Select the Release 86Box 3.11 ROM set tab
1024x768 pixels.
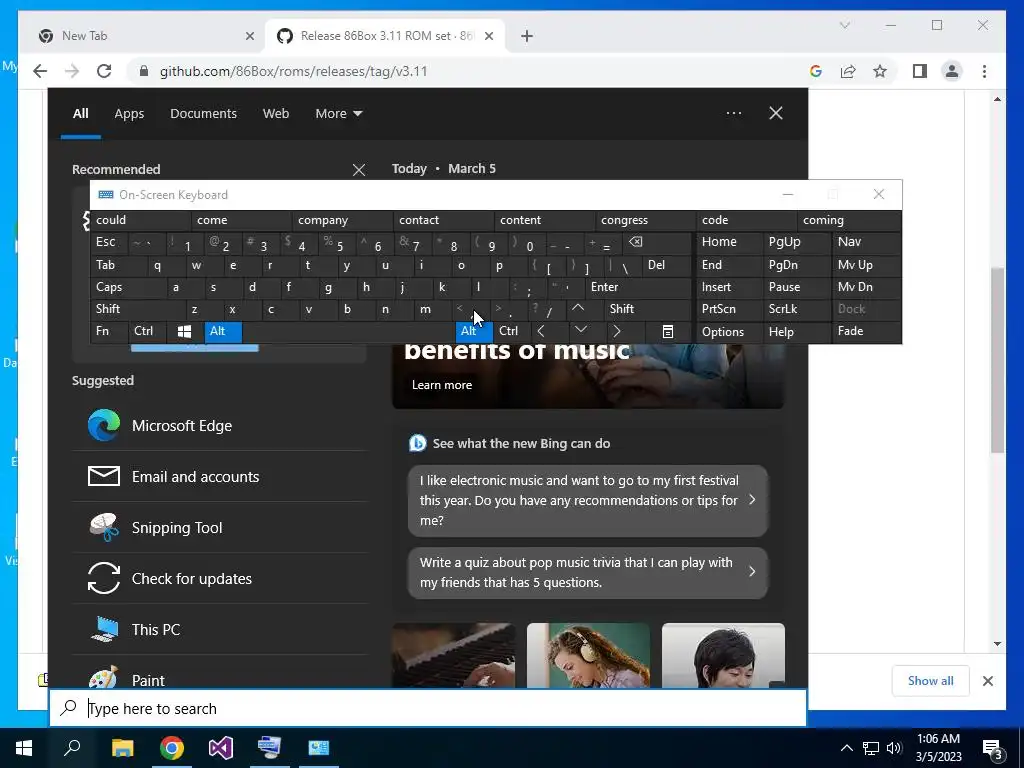385,36
